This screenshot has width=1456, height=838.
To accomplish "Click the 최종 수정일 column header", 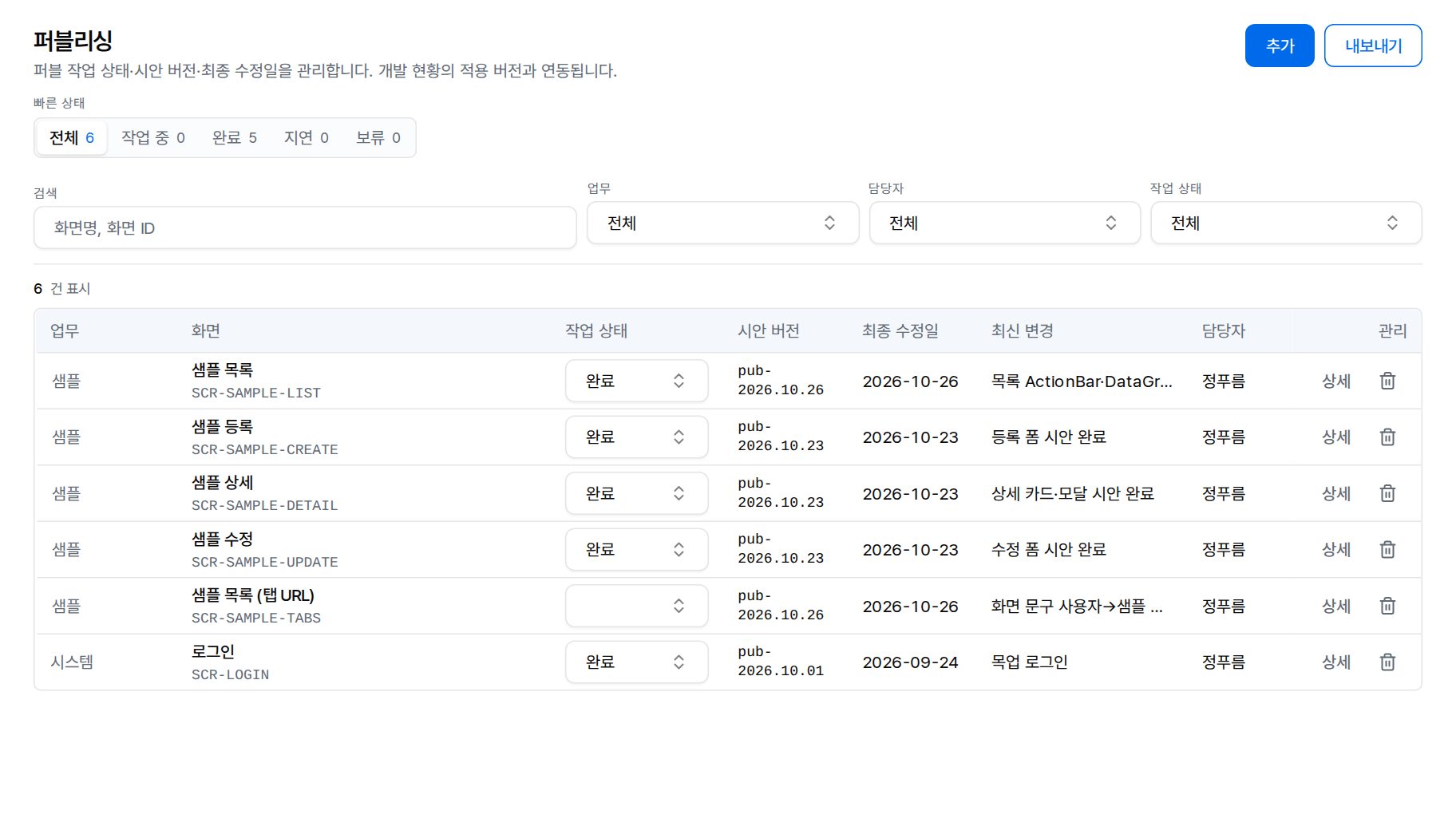I will [900, 330].
